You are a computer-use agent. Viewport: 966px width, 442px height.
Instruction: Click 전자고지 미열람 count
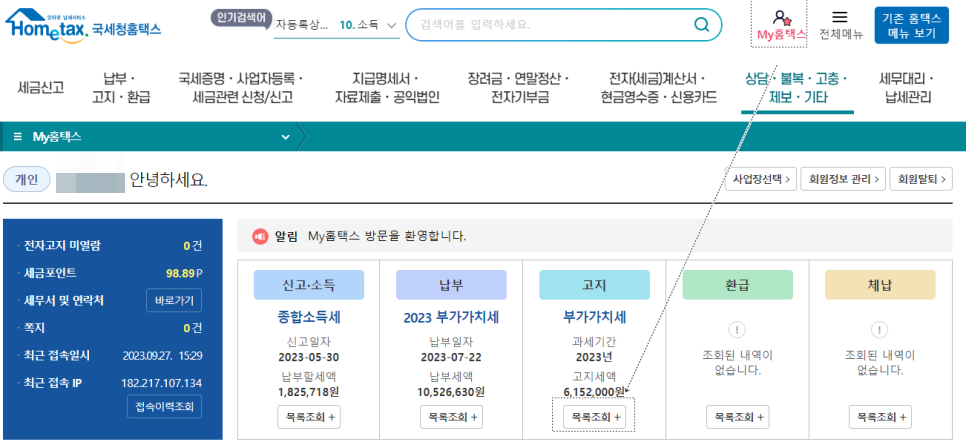click(x=192, y=246)
